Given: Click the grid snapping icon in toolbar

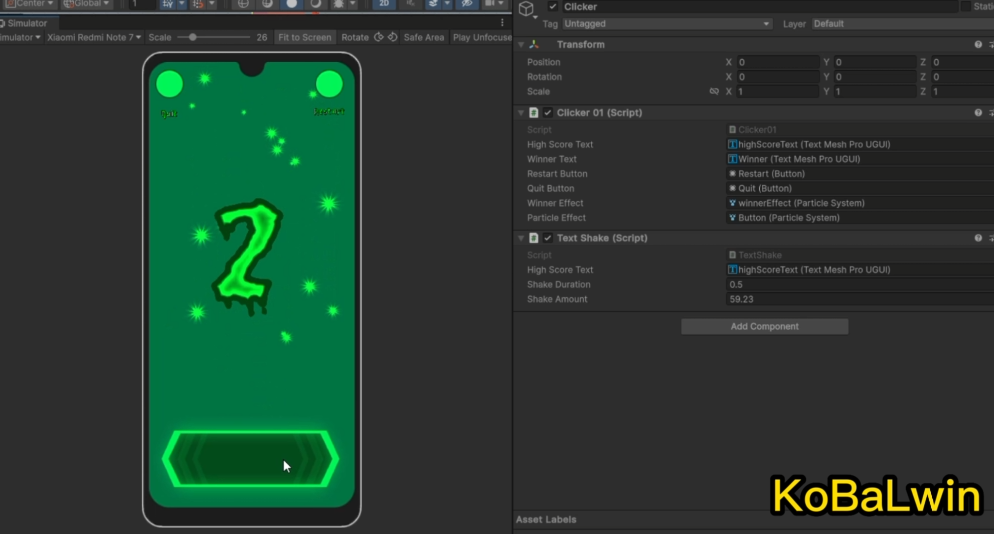Looking at the screenshot, I should click(167, 4).
